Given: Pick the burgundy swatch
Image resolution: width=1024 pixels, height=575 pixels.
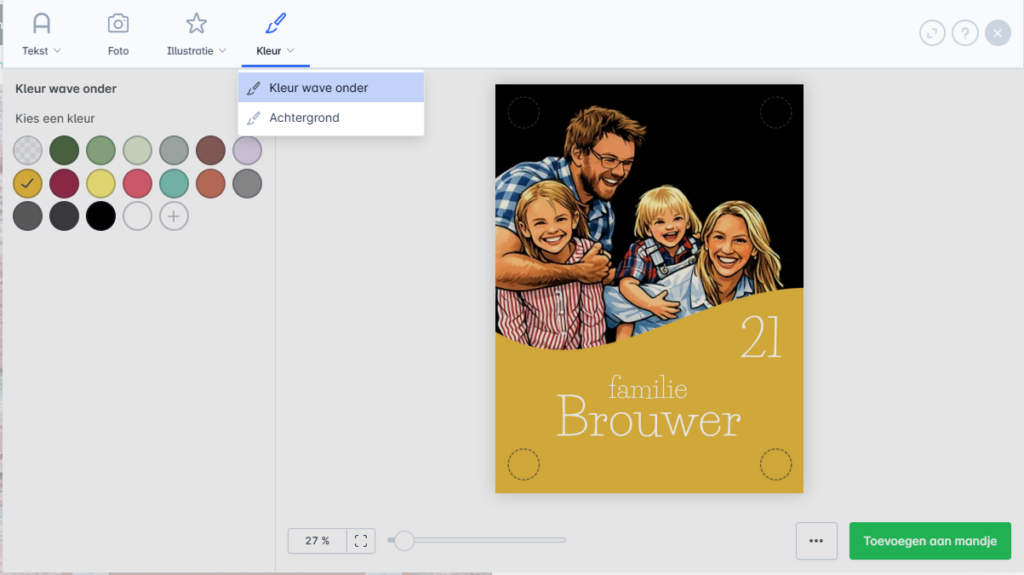Looking at the screenshot, I should (64, 184).
